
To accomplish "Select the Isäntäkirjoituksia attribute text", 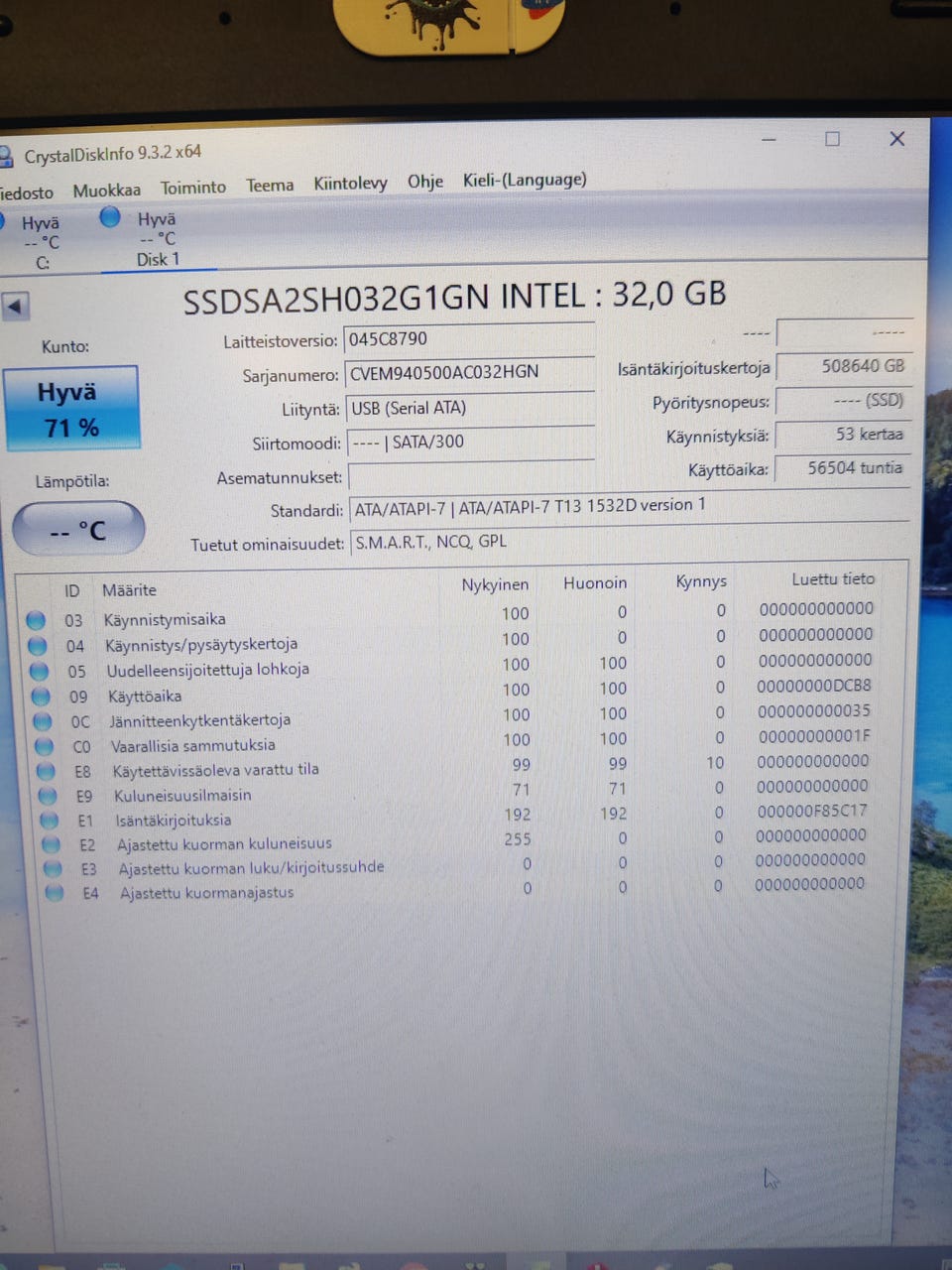I will point(173,820).
